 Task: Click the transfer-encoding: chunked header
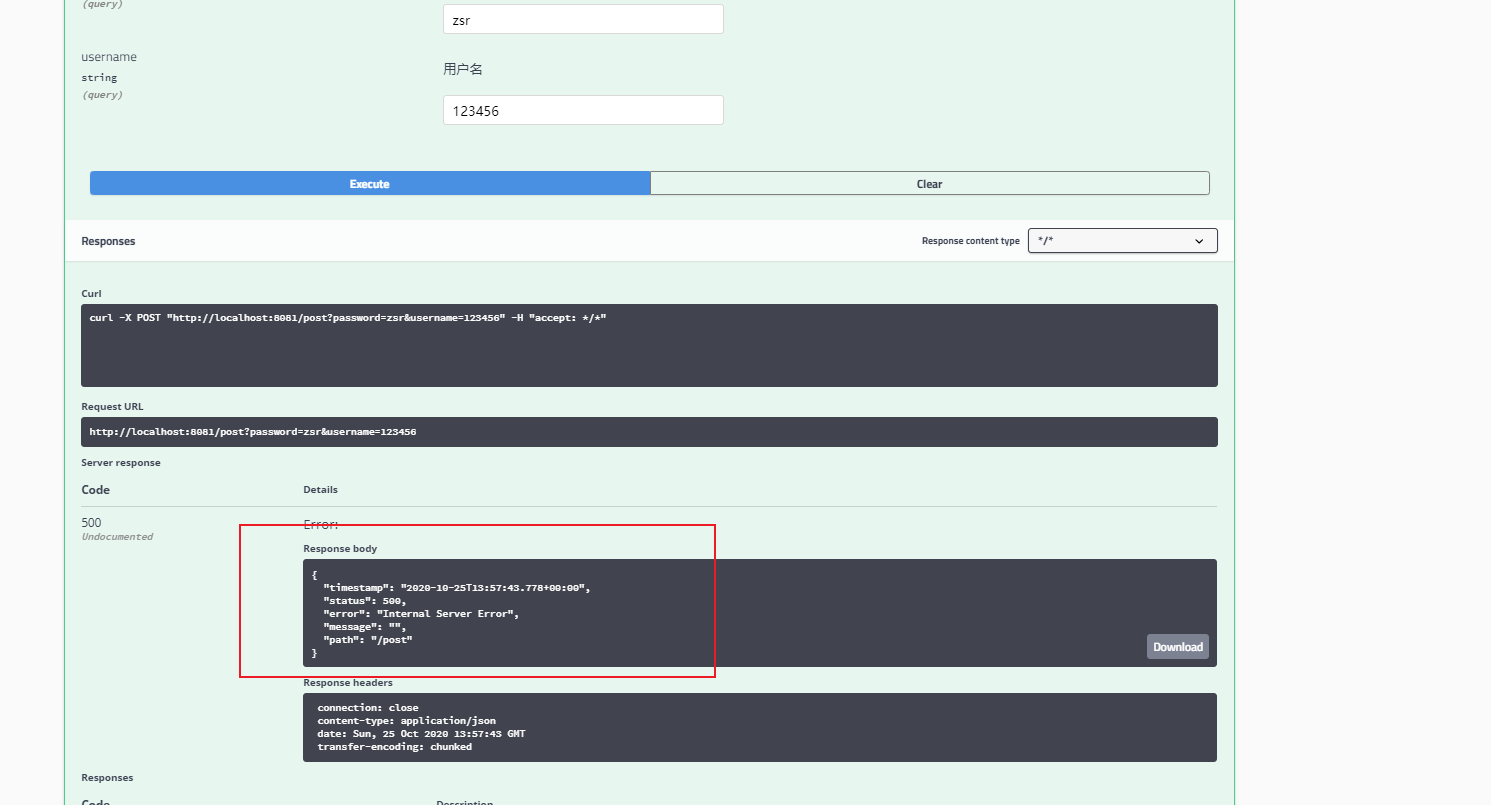394,746
